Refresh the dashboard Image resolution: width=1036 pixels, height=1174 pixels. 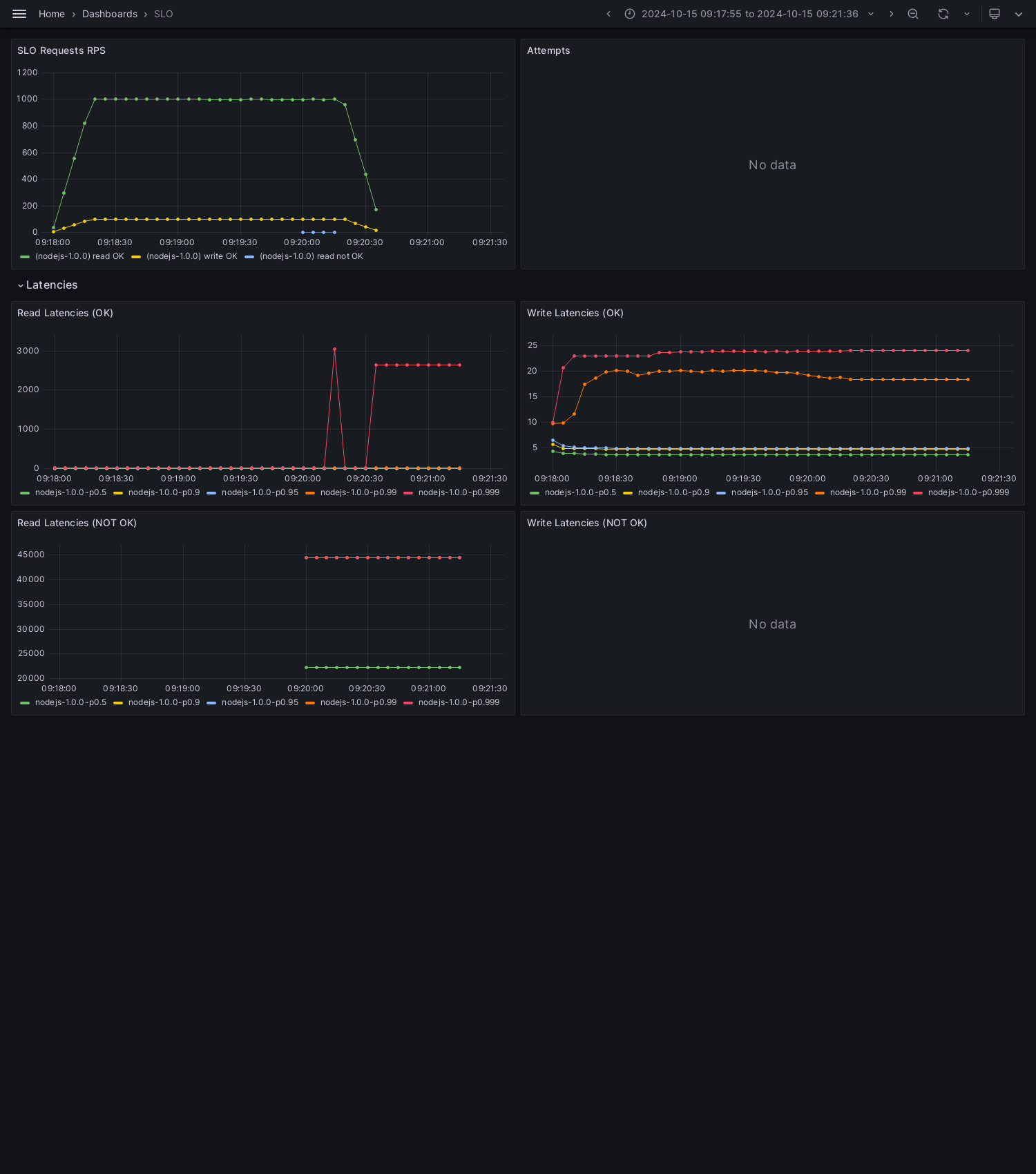point(943,14)
